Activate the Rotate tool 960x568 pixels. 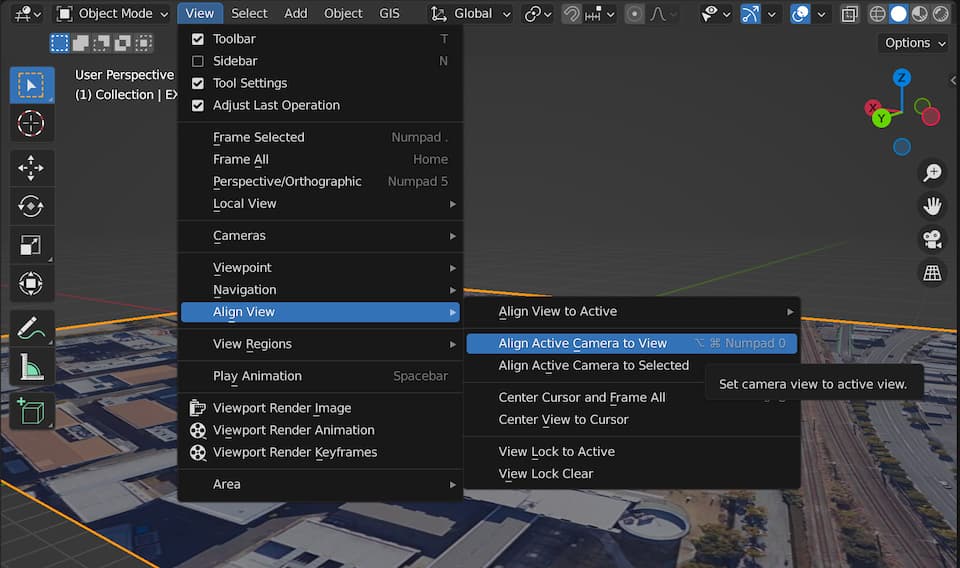[31, 207]
